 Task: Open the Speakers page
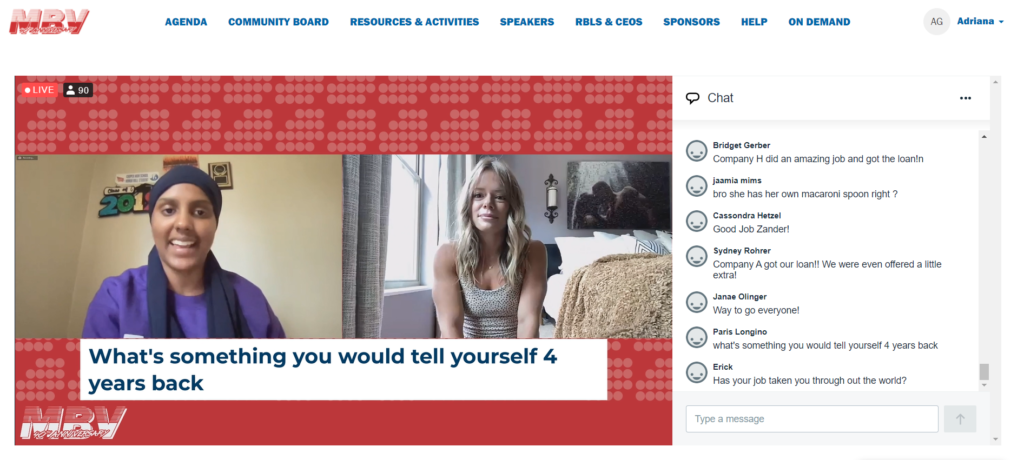point(527,22)
